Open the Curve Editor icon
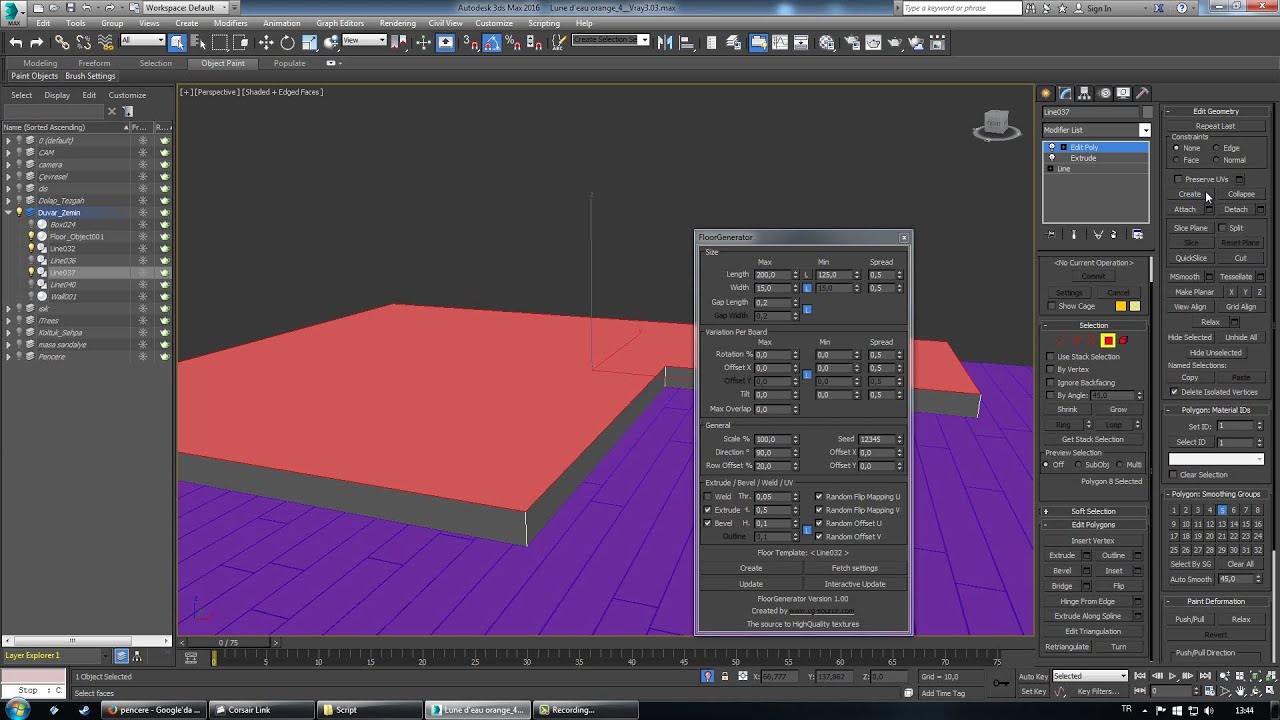1280x720 pixels. pos(780,42)
